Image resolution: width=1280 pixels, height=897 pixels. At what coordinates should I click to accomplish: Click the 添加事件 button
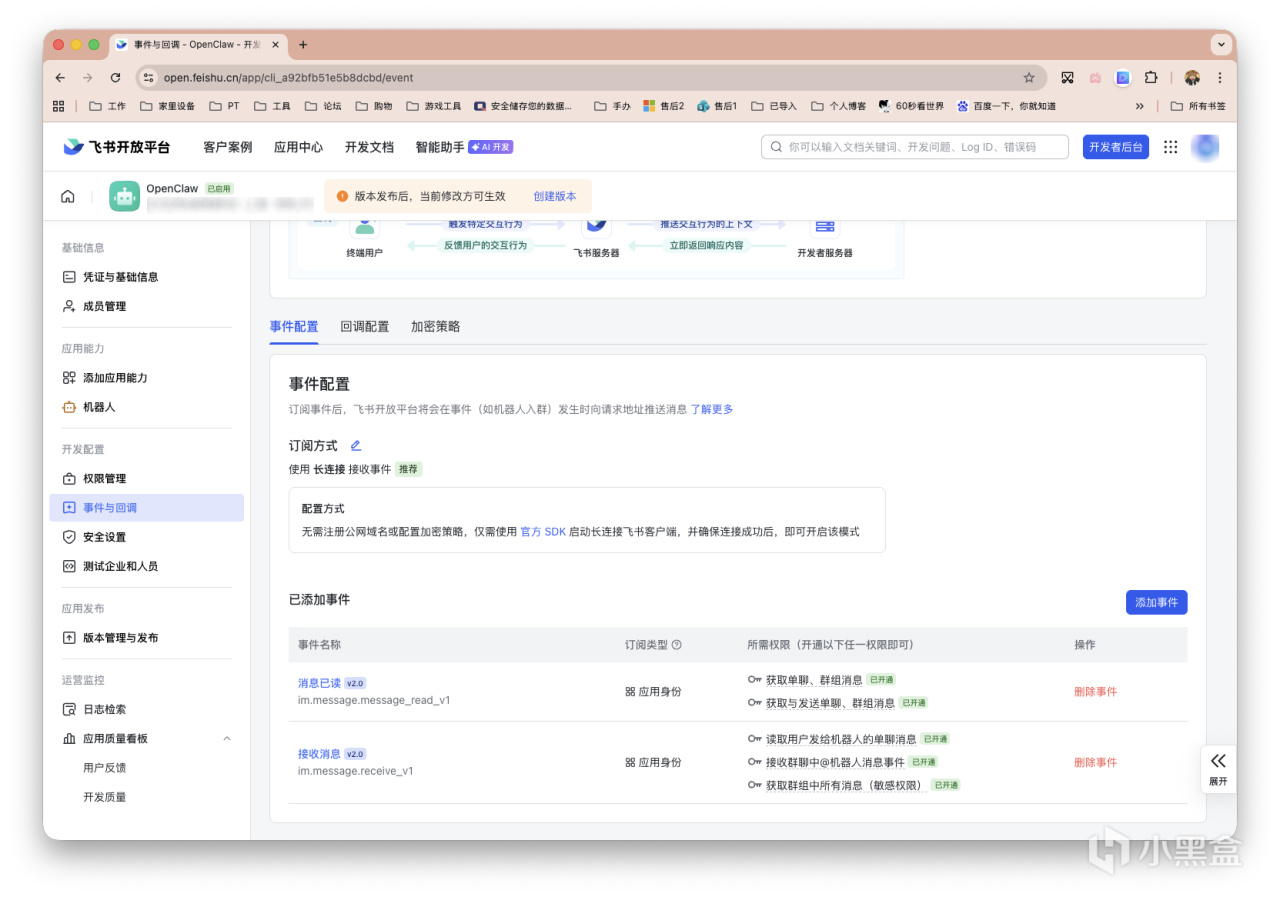point(1156,603)
